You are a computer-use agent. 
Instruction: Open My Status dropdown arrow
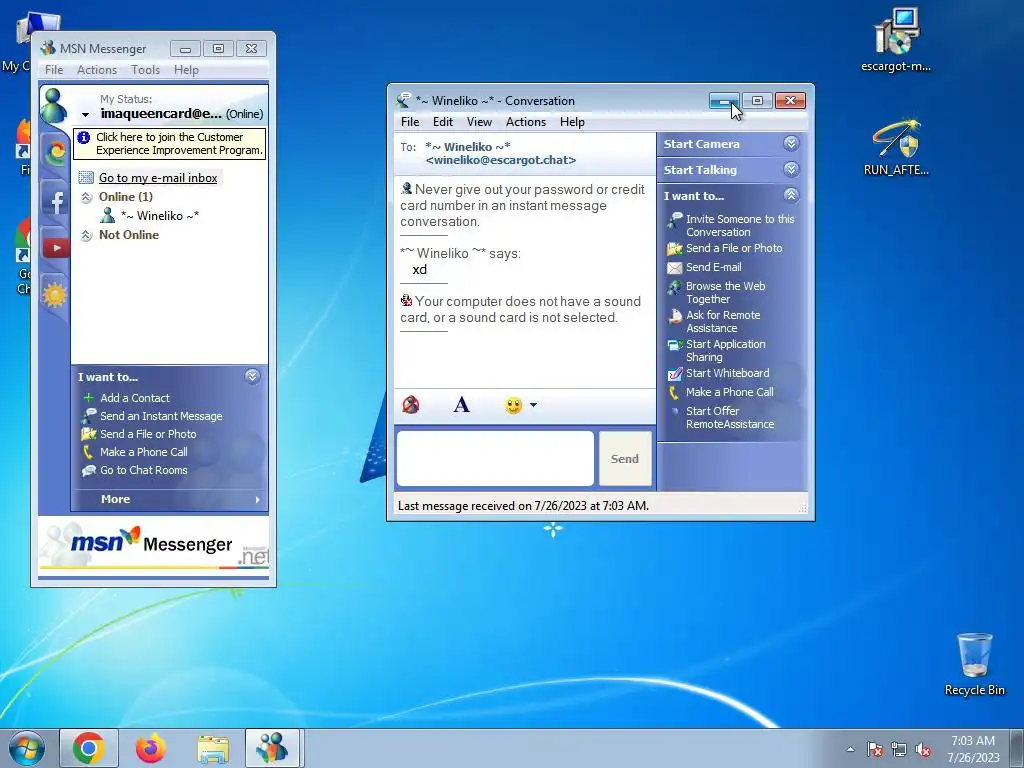point(85,115)
